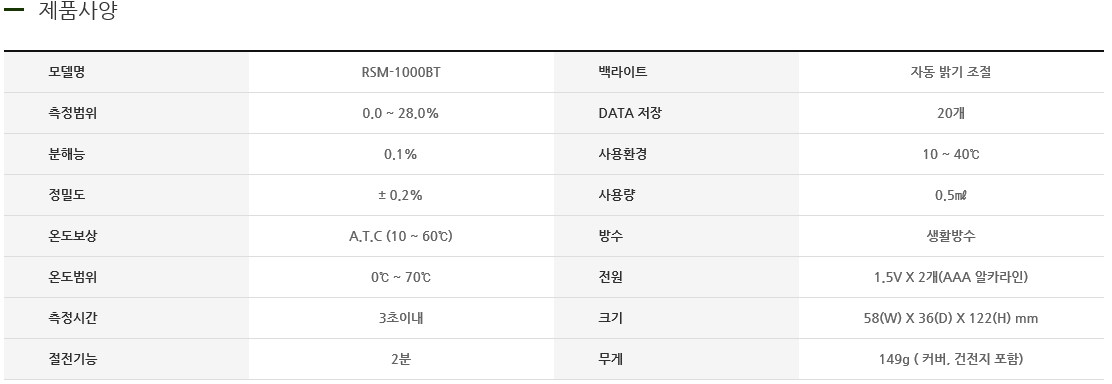Click the 절전기능 value 2분
The image size is (1112, 384).
click(401, 359)
